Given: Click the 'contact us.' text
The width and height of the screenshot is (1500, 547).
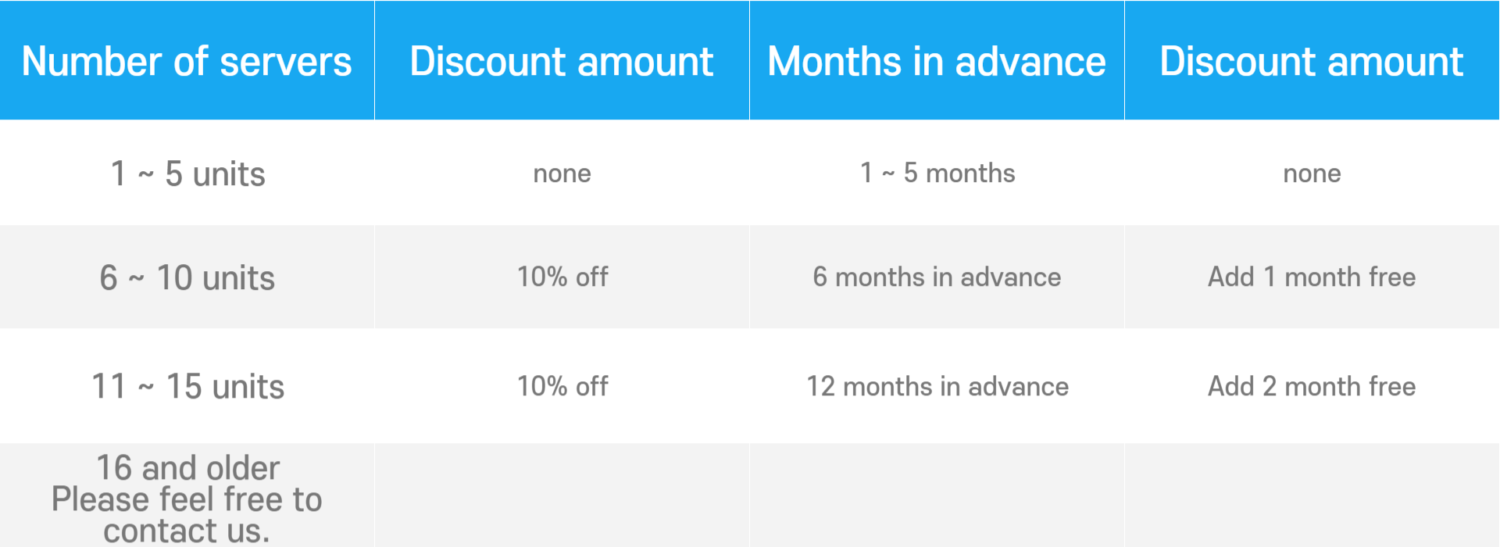Looking at the screenshot, I should 187,531.
